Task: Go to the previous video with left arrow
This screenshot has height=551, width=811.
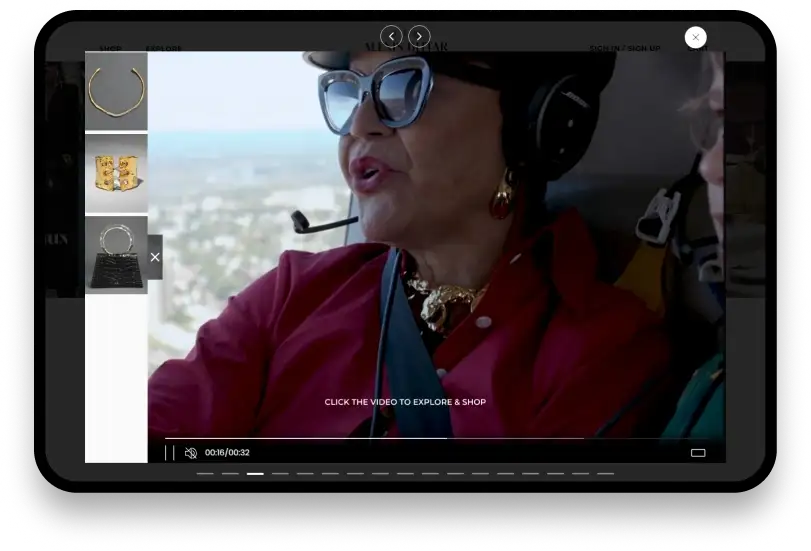Action: click(391, 36)
